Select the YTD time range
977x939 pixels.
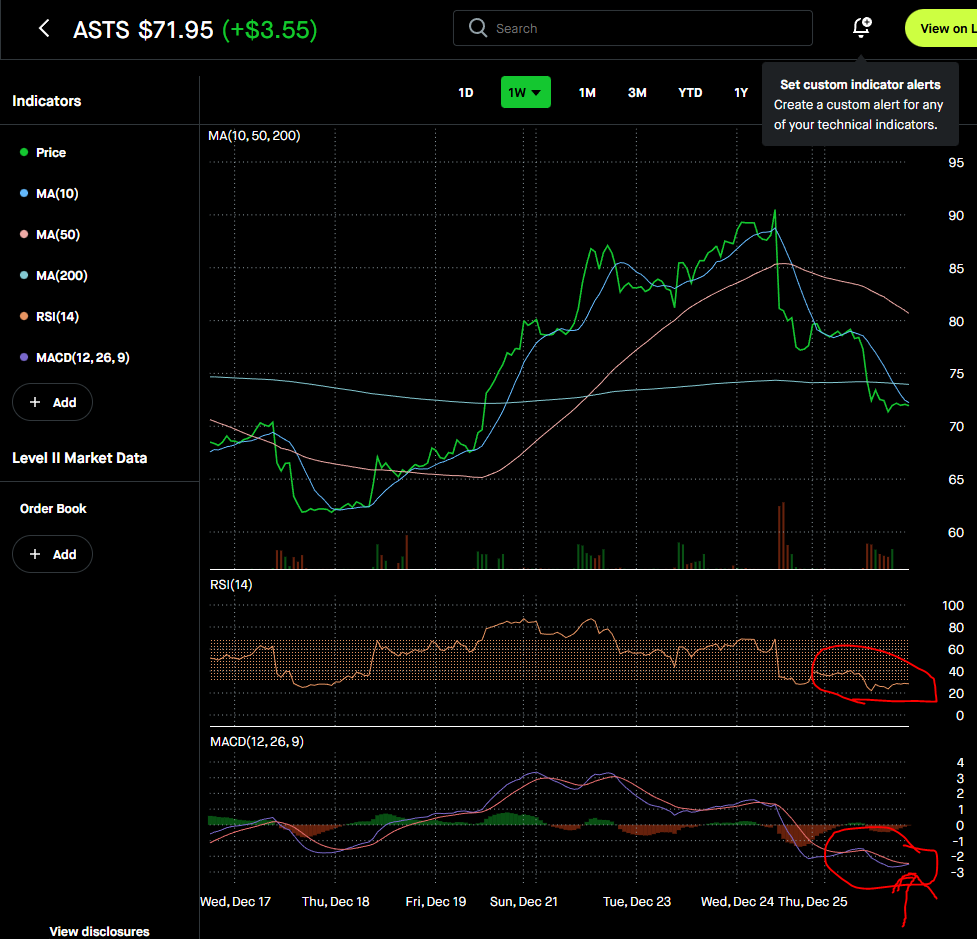[x=690, y=93]
